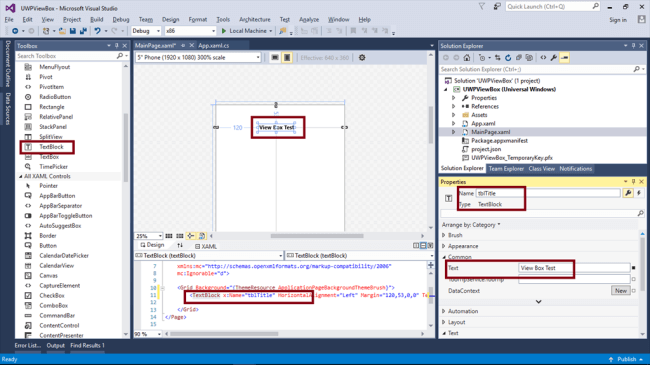Click the notifications filter icon in the title bar
The width and height of the screenshot is (650, 365).
[x=482, y=6]
